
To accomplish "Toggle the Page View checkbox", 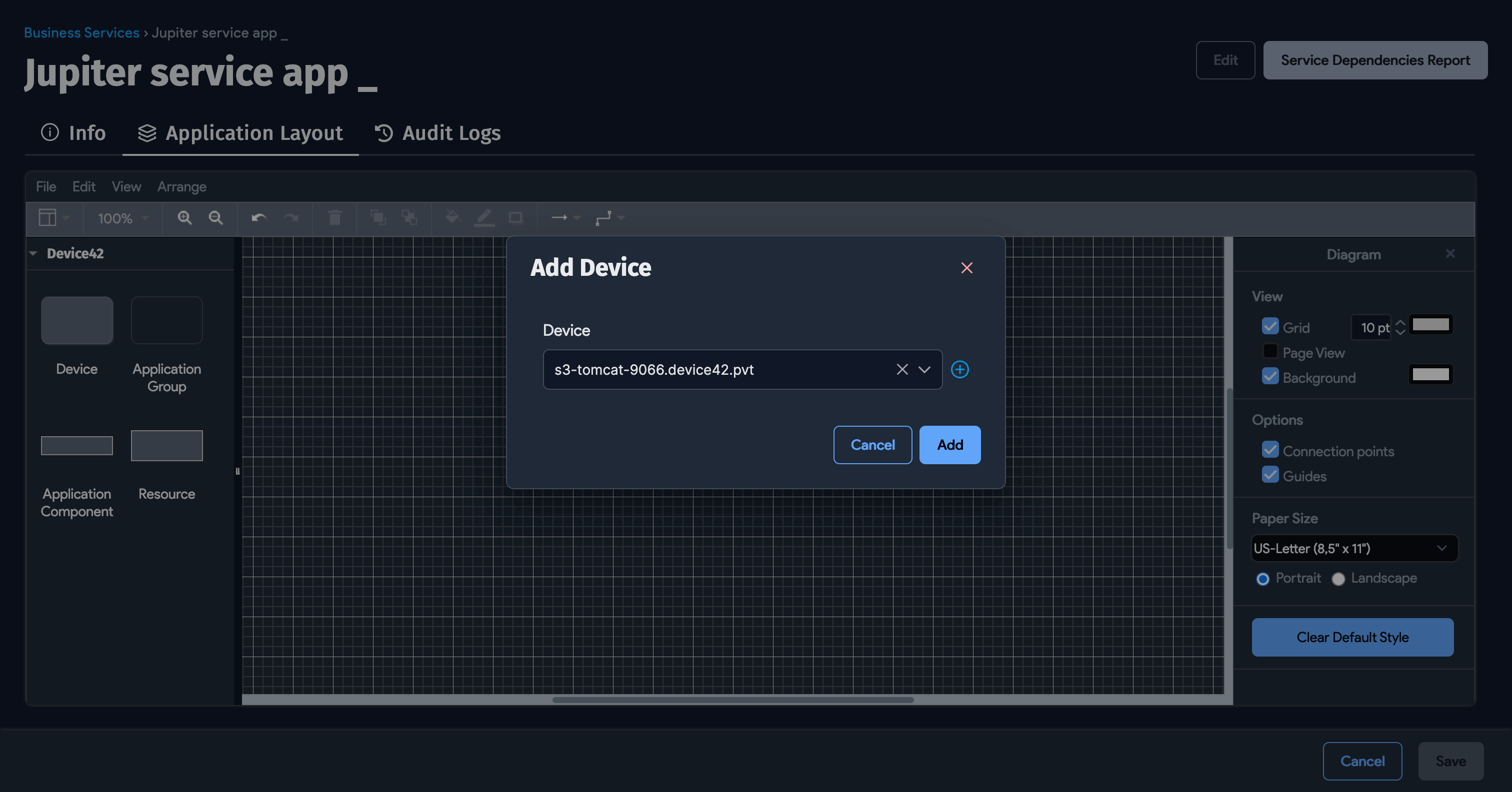I will (x=1270, y=351).
